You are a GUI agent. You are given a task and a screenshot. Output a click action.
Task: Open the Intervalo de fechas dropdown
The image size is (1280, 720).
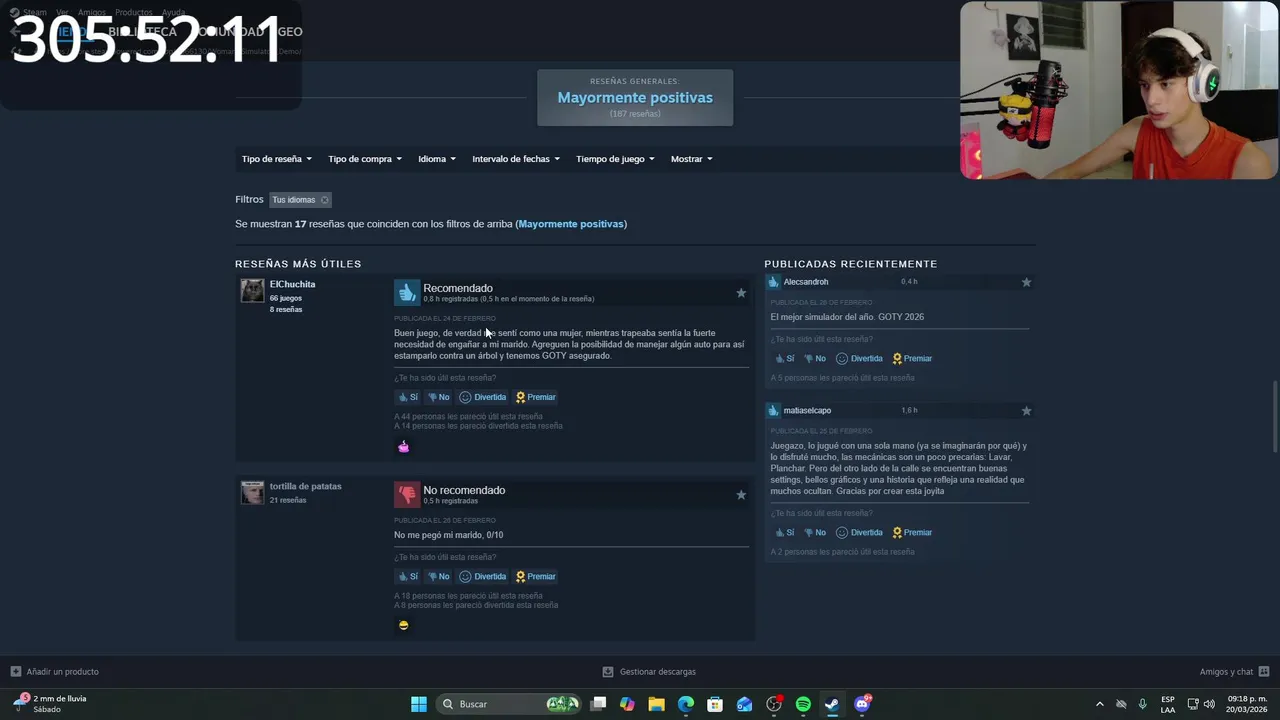point(516,159)
